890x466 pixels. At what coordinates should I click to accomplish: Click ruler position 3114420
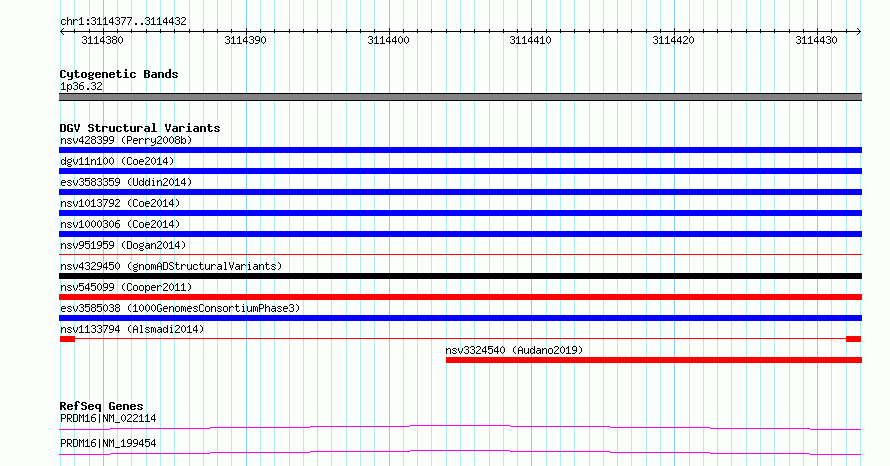[673, 40]
